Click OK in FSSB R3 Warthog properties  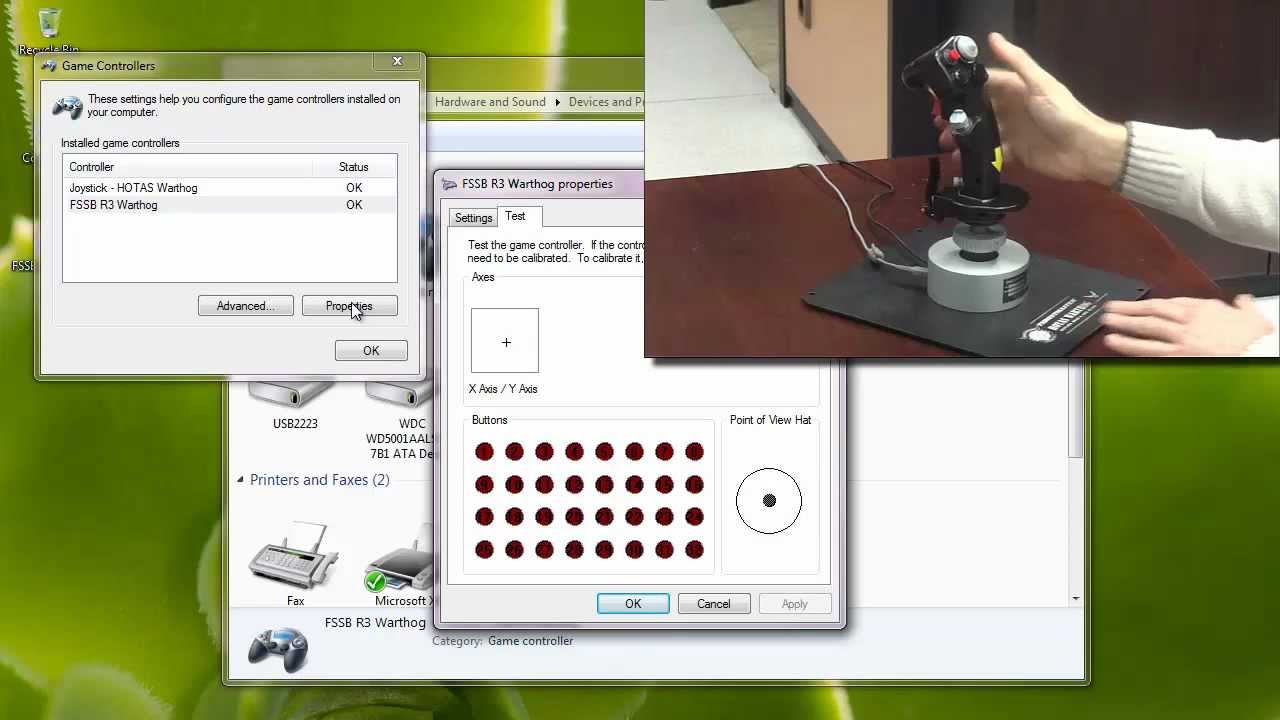click(x=633, y=604)
